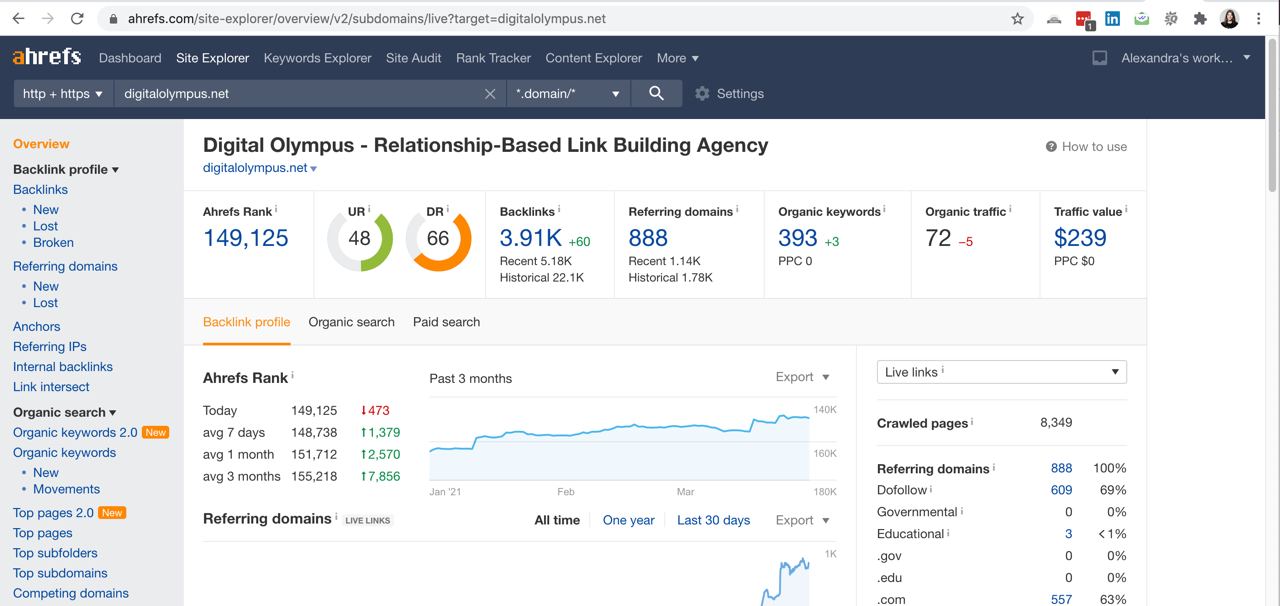Viewport: 1280px width, 606px height.
Task: Switch to the Organic search tab
Action: click(x=352, y=322)
